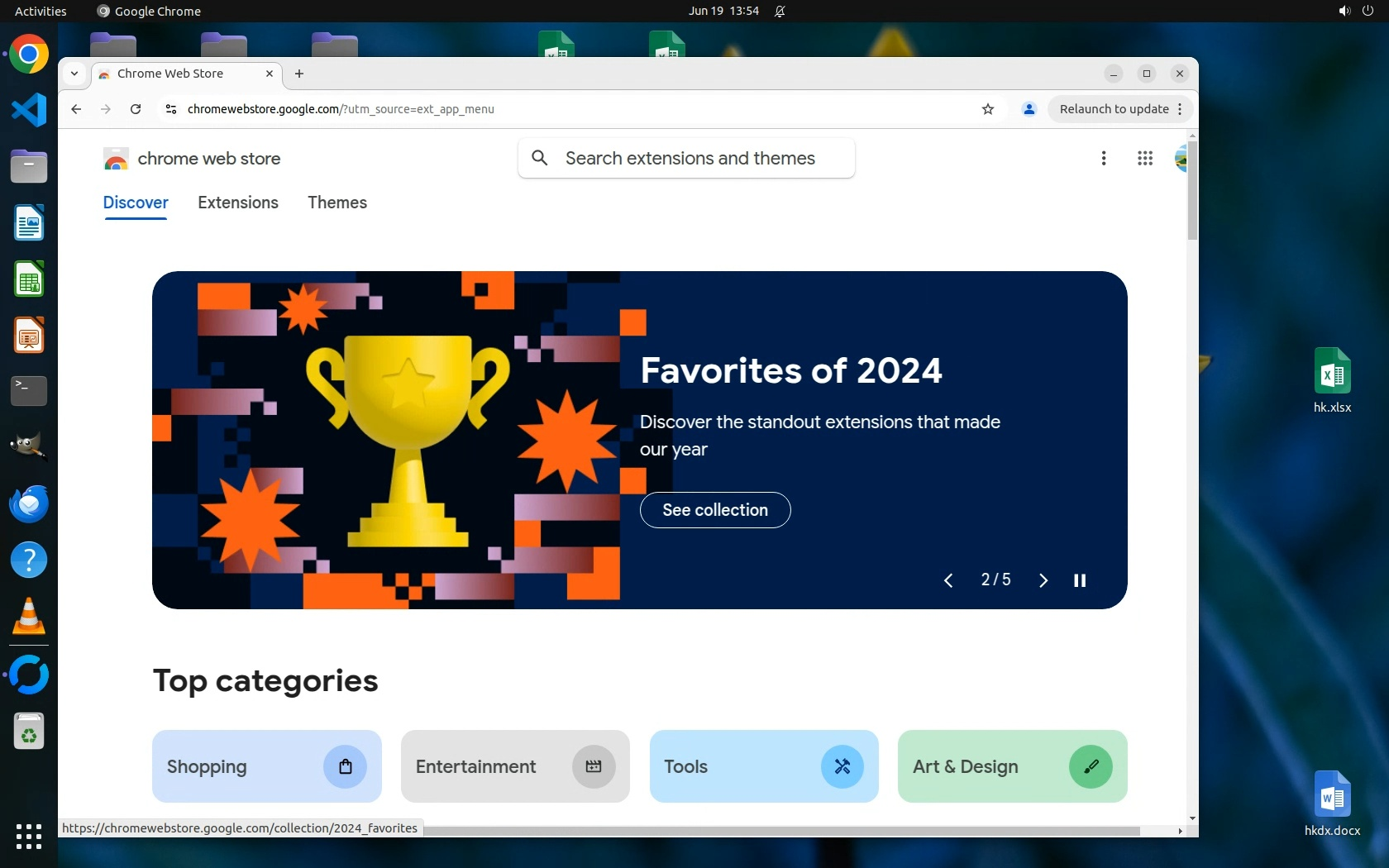
Task: Open new tab with plus icon
Action: tap(299, 74)
